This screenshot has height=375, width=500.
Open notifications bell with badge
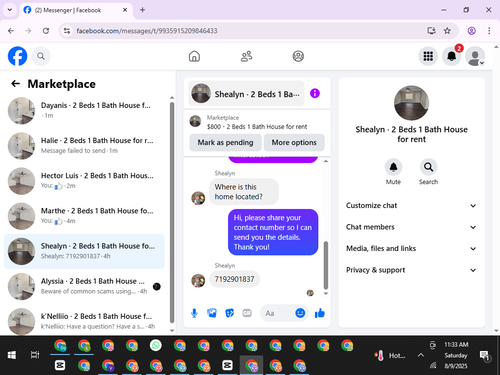click(452, 56)
